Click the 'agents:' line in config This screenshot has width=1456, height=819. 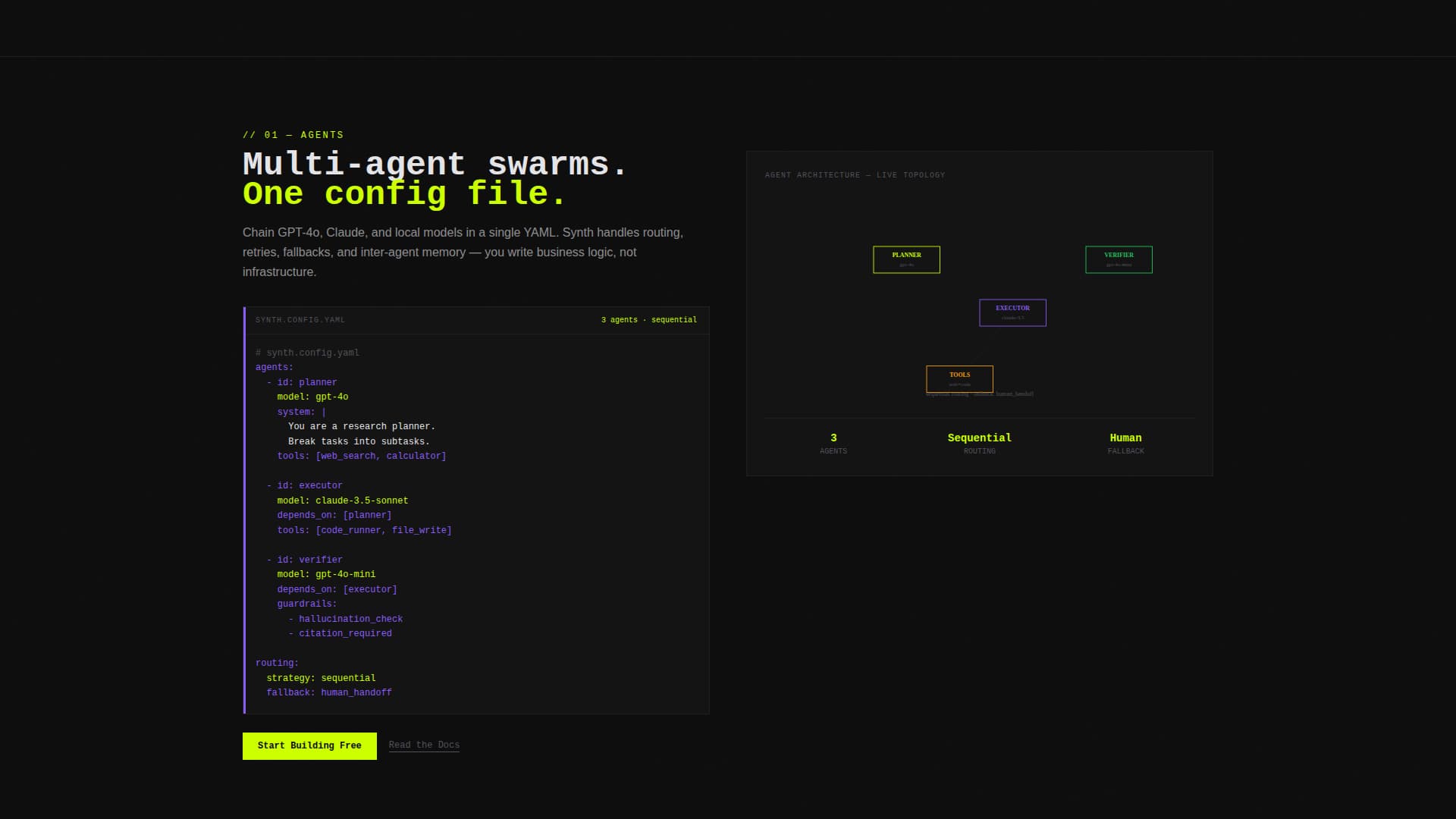[x=275, y=368]
